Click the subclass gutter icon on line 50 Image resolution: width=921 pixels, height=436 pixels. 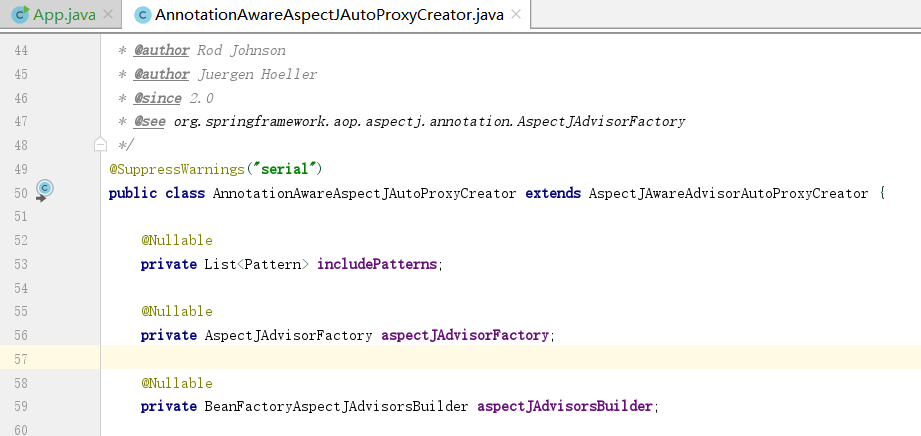(45, 191)
